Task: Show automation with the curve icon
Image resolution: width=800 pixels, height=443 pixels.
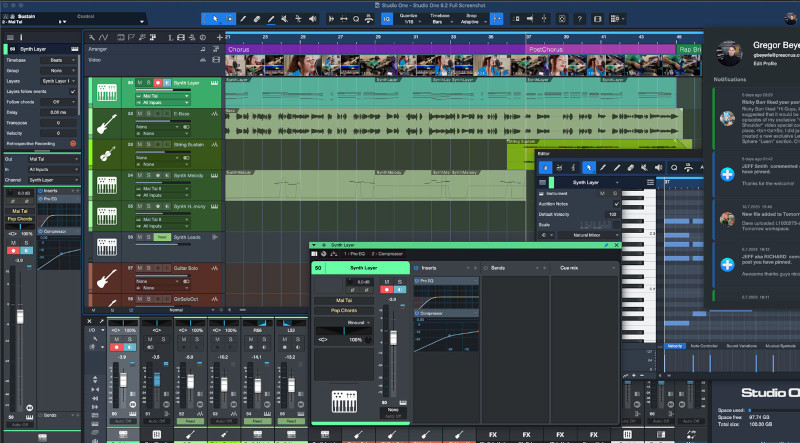Action: click(104, 37)
